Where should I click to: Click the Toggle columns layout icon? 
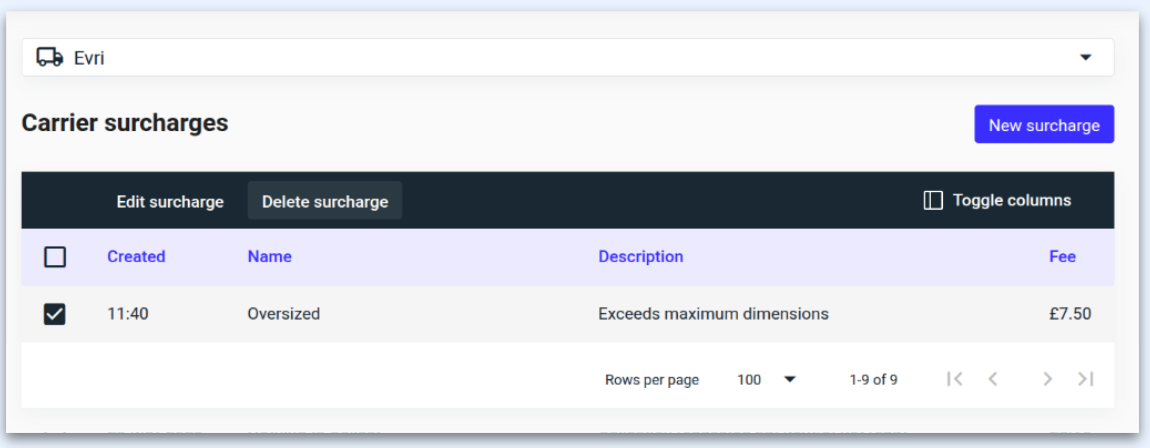coord(932,201)
